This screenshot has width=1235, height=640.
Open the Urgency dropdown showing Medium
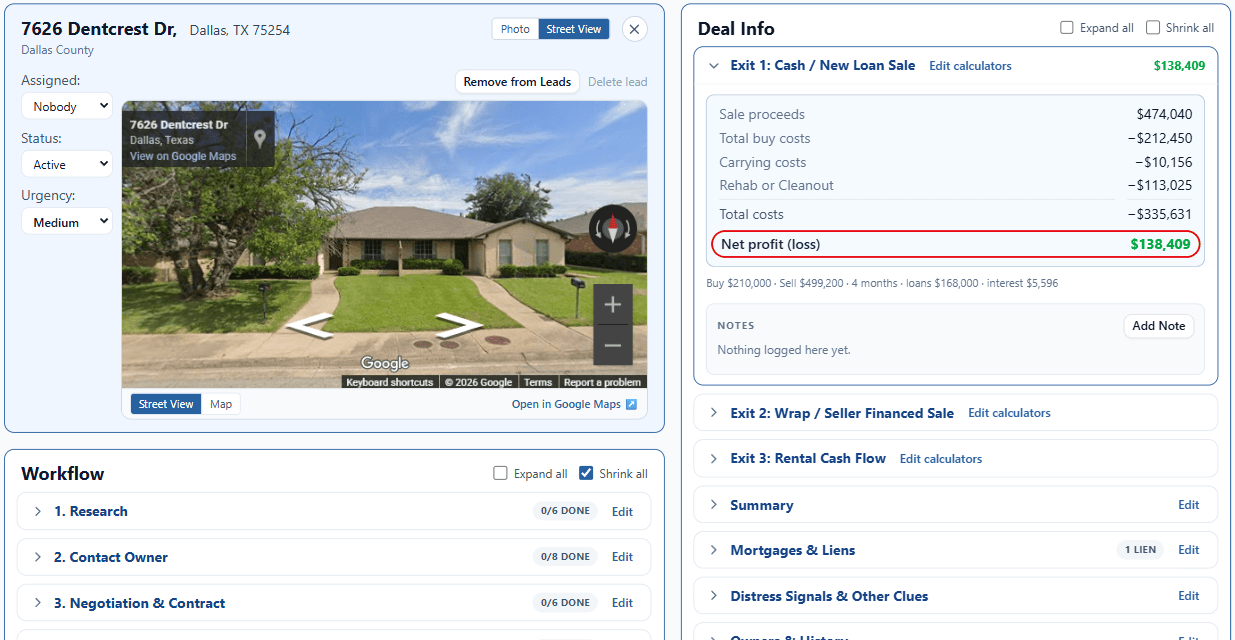coord(67,222)
